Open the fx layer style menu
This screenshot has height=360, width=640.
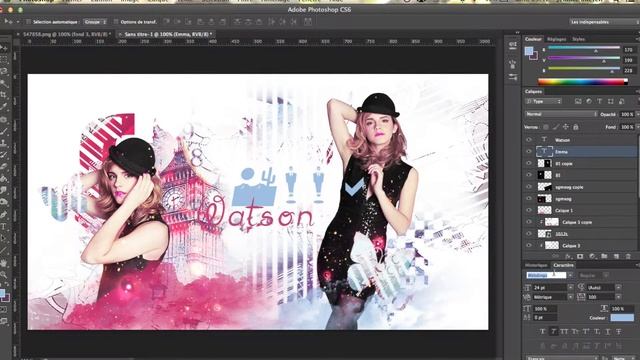pyautogui.click(x=568, y=256)
